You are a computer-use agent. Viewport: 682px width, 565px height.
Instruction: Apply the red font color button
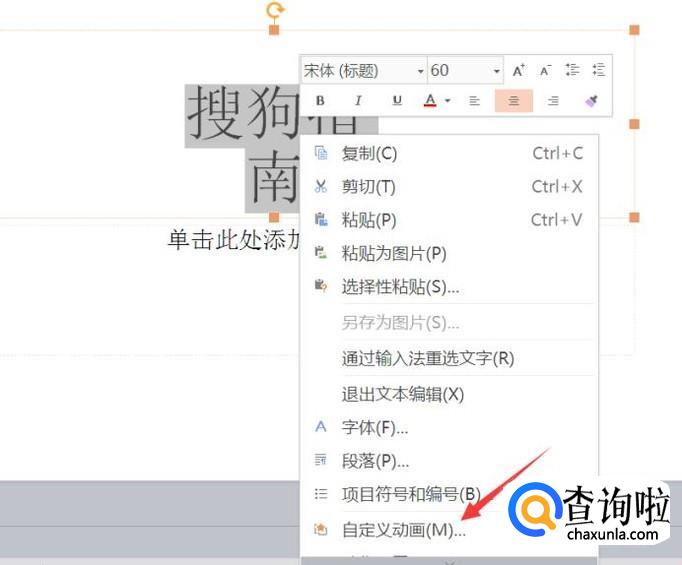[430, 100]
